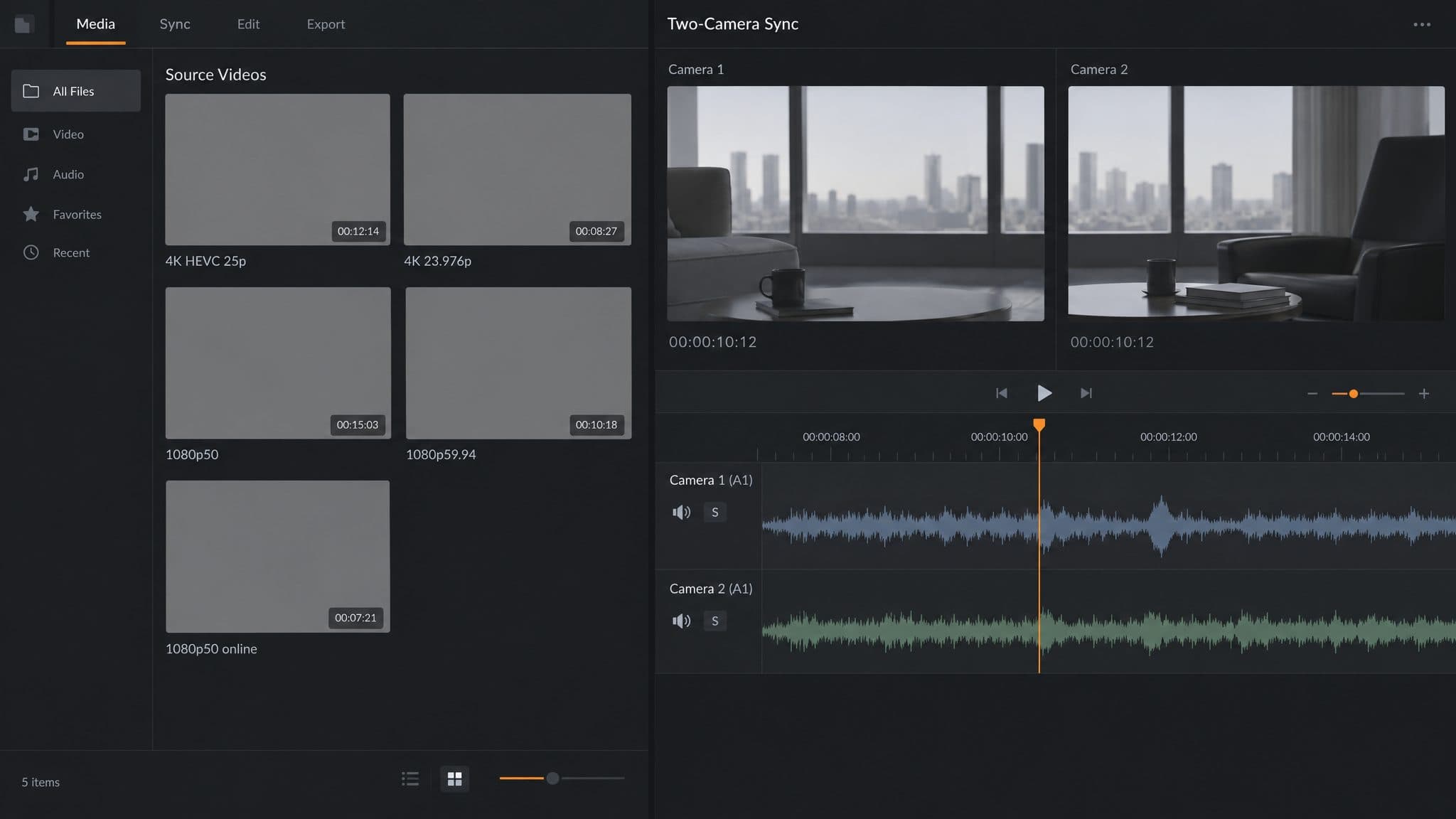The image size is (1456, 819).
Task: Solo the Camera 2 (A1) track
Action: tap(715, 621)
